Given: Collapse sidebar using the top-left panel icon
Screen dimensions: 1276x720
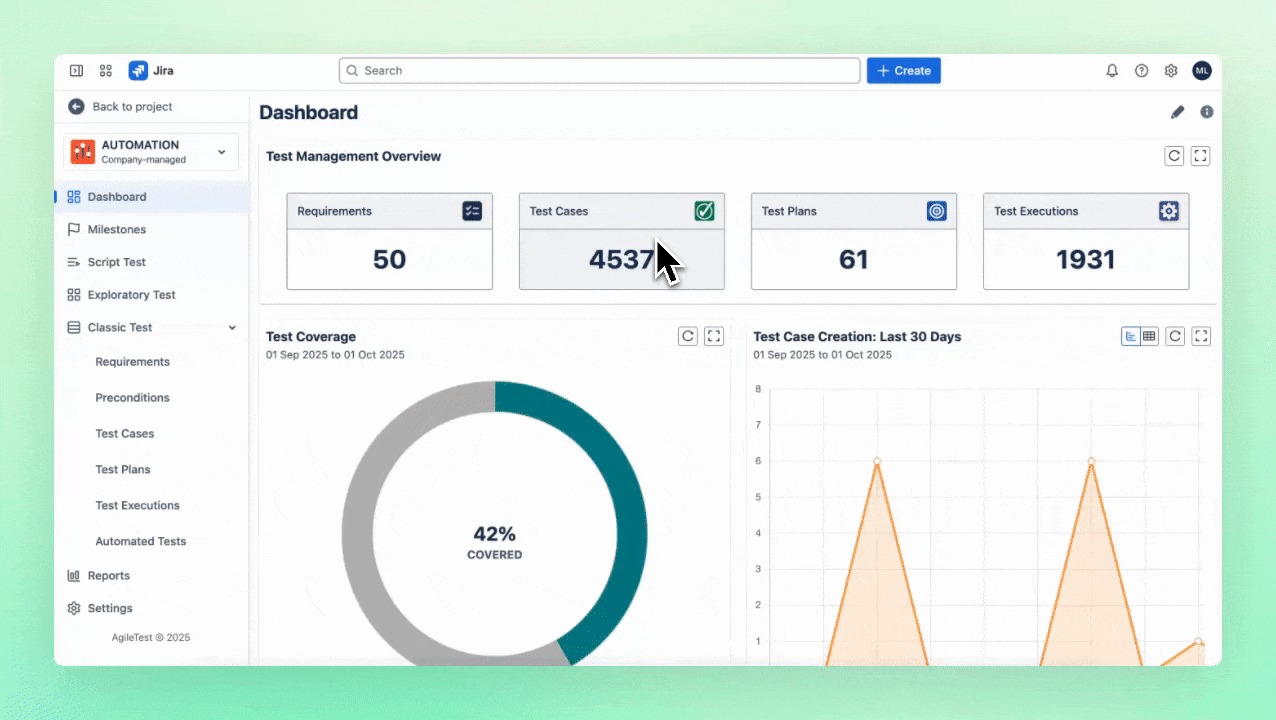Looking at the screenshot, I should point(76,71).
